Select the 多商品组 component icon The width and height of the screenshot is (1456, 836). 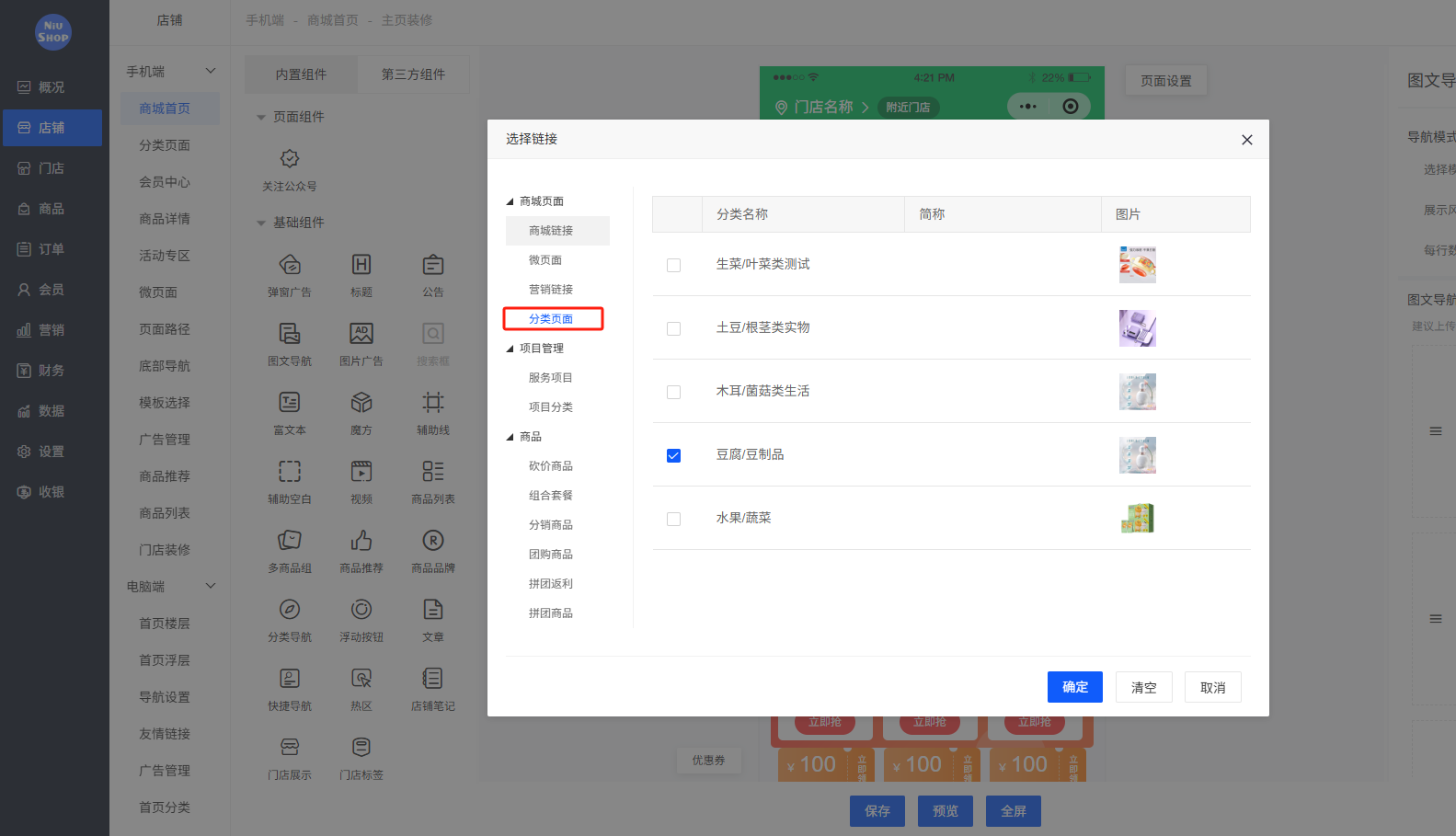click(290, 540)
